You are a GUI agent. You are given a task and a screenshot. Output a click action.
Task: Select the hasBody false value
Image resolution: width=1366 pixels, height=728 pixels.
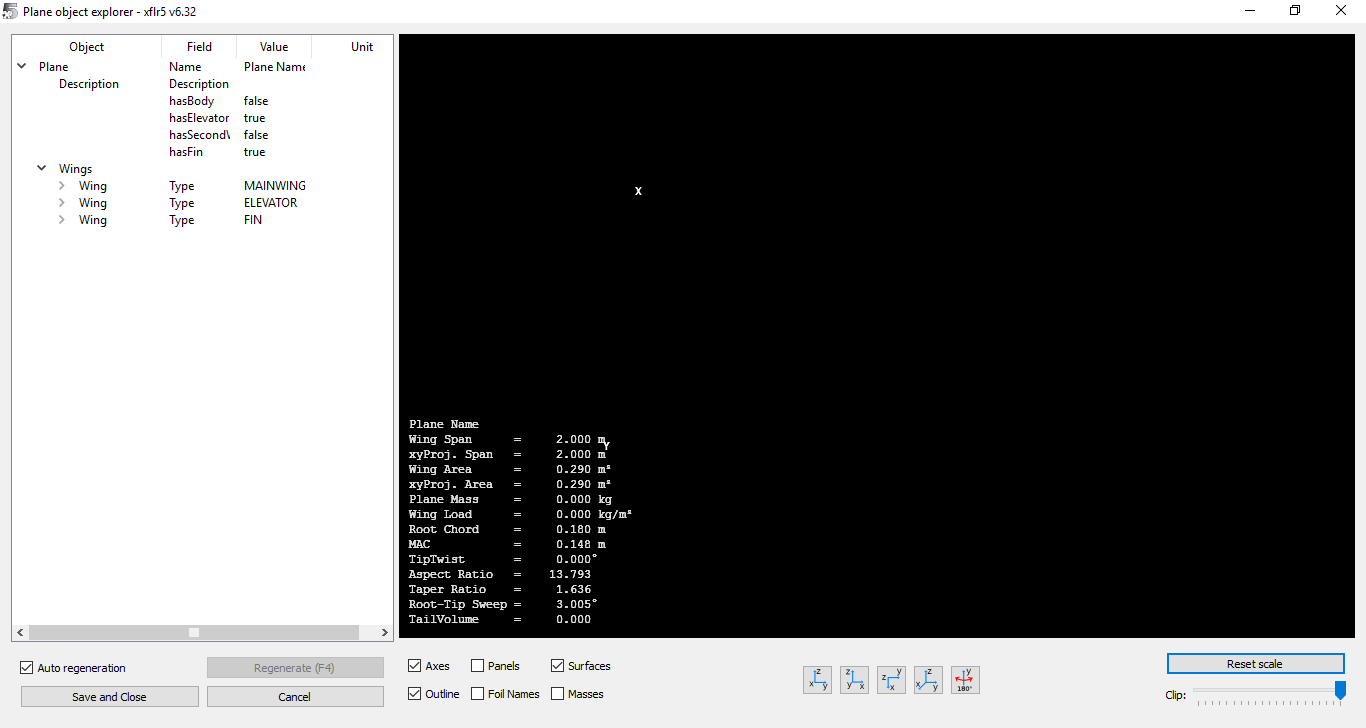click(256, 101)
